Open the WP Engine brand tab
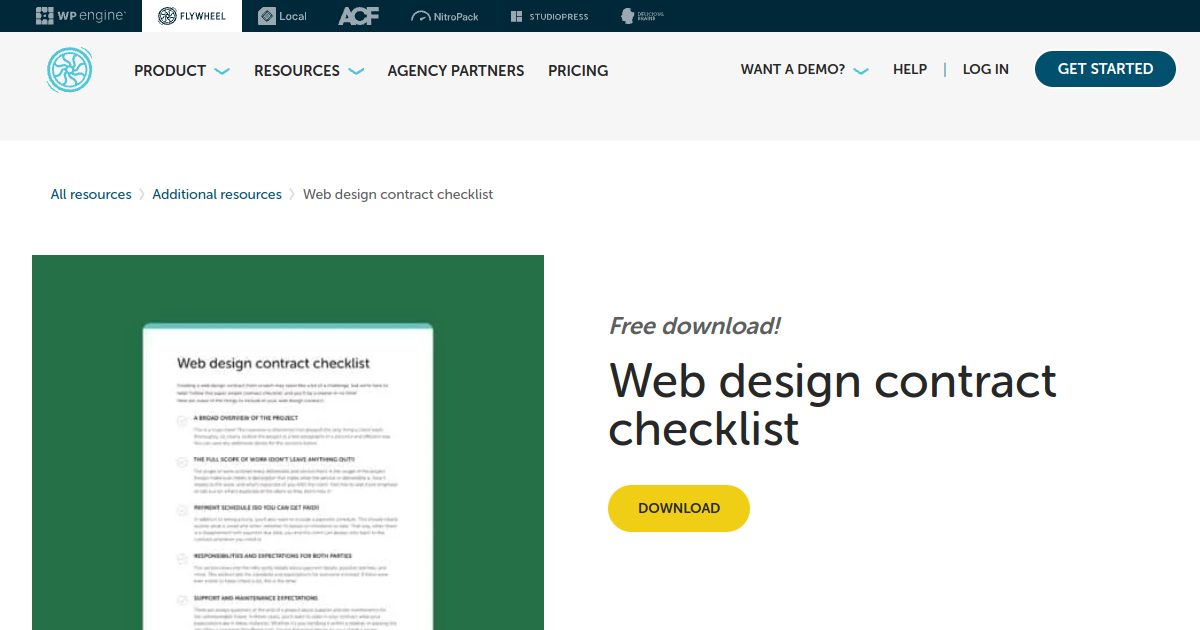This screenshot has height=630, width=1200. [80, 16]
